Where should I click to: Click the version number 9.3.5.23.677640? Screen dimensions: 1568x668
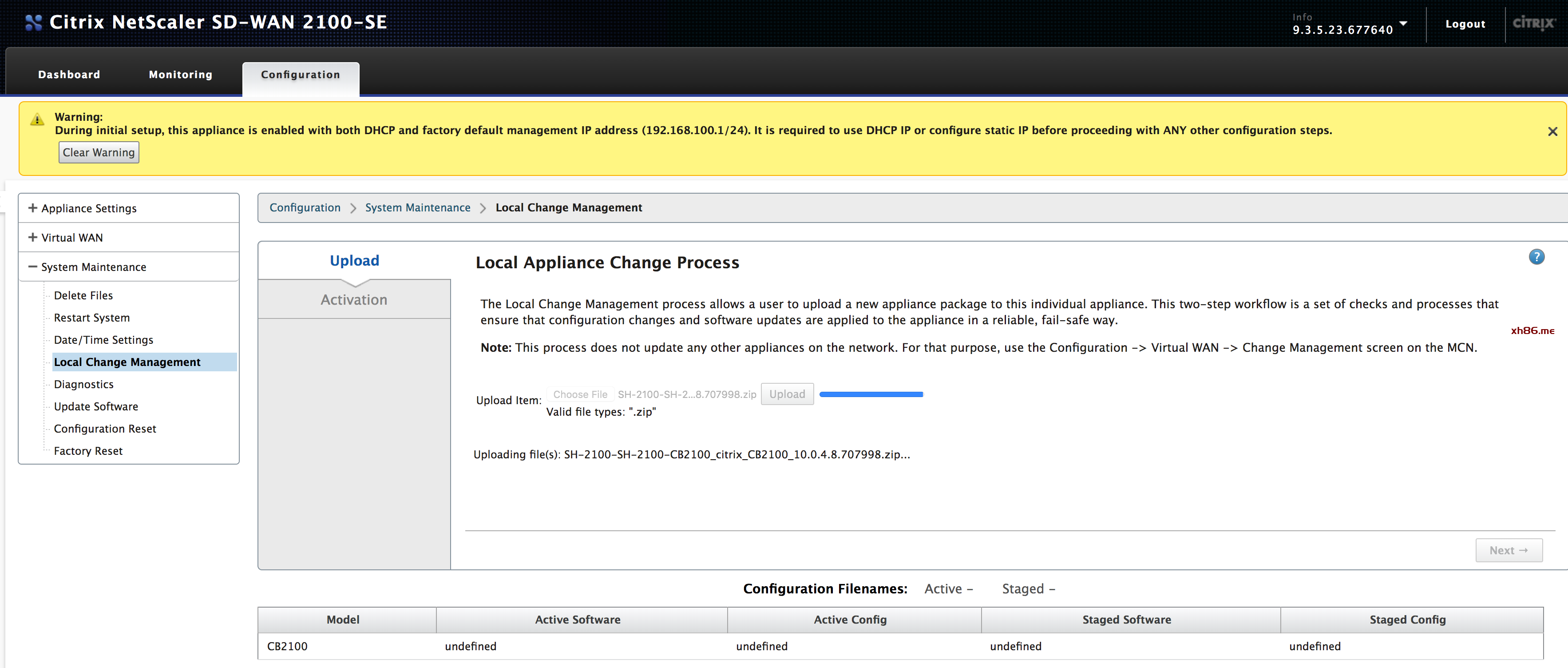tap(1343, 30)
